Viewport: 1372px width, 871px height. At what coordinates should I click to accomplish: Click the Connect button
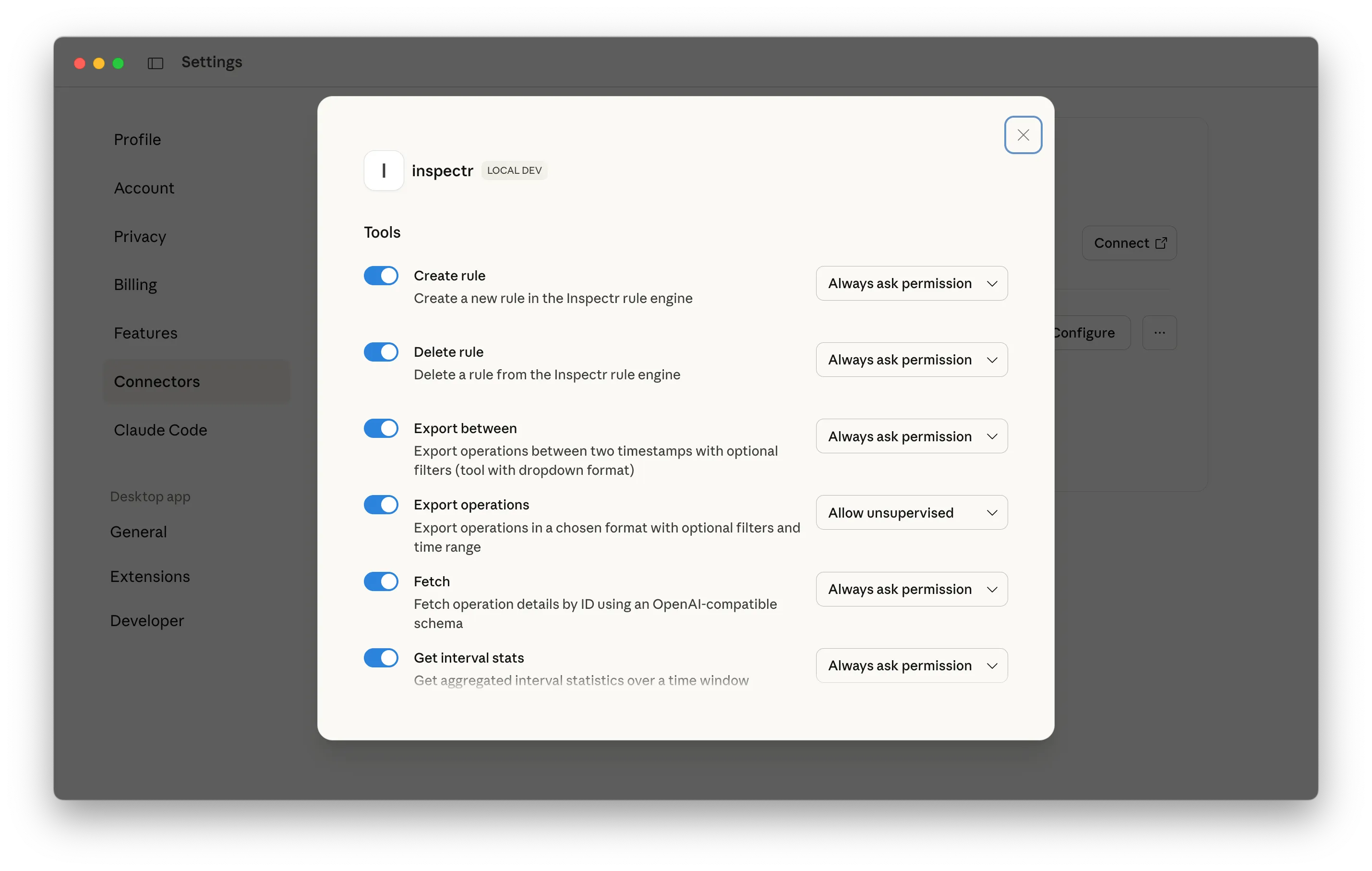1129,242
